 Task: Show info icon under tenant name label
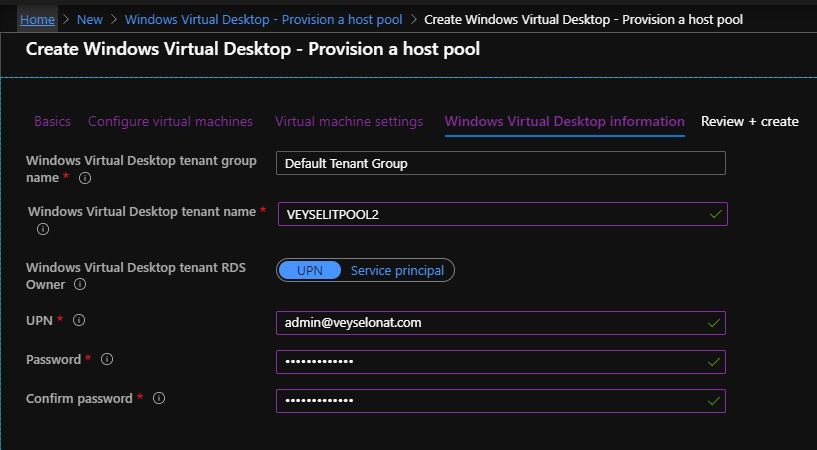(43, 229)
